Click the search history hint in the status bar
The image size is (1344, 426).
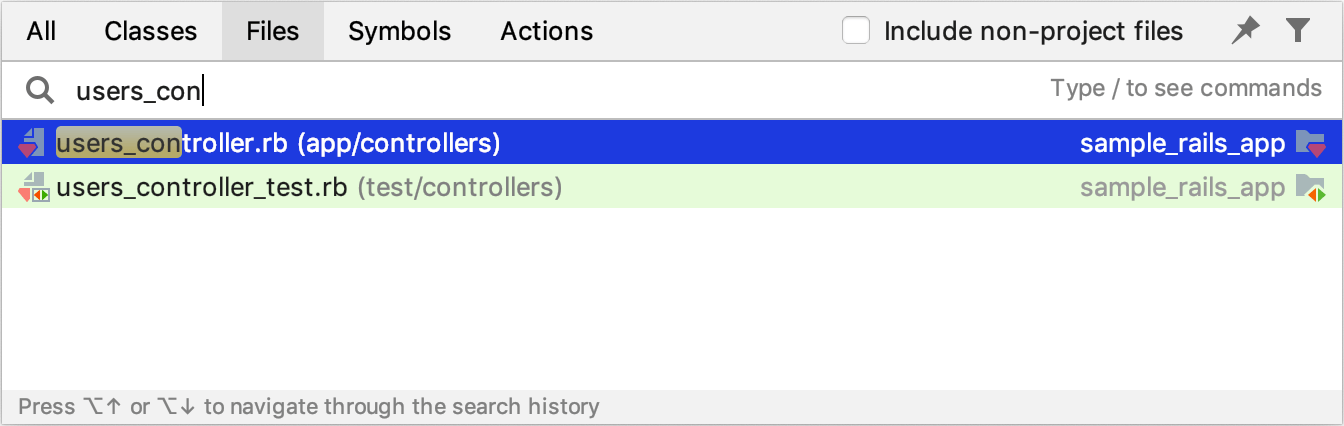click(x=309, y=407)
